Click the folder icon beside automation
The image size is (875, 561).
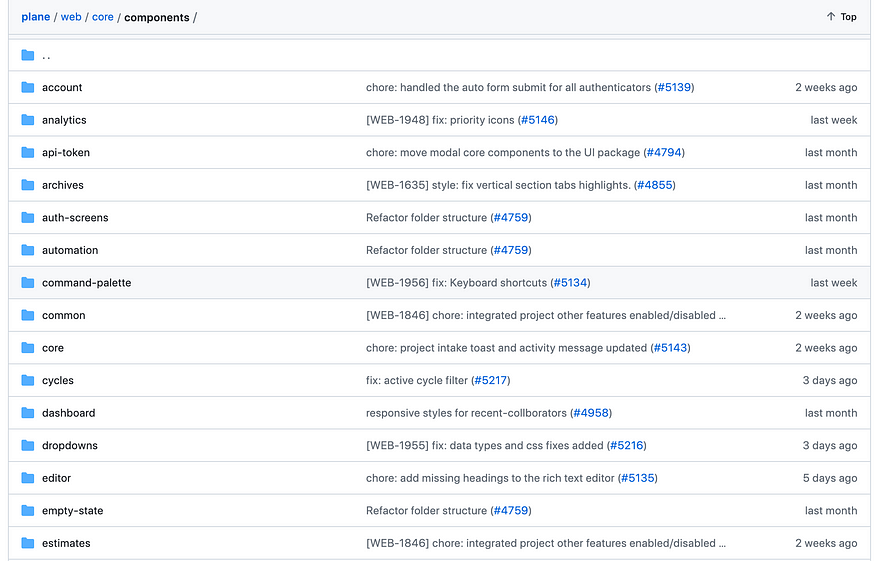27,250
